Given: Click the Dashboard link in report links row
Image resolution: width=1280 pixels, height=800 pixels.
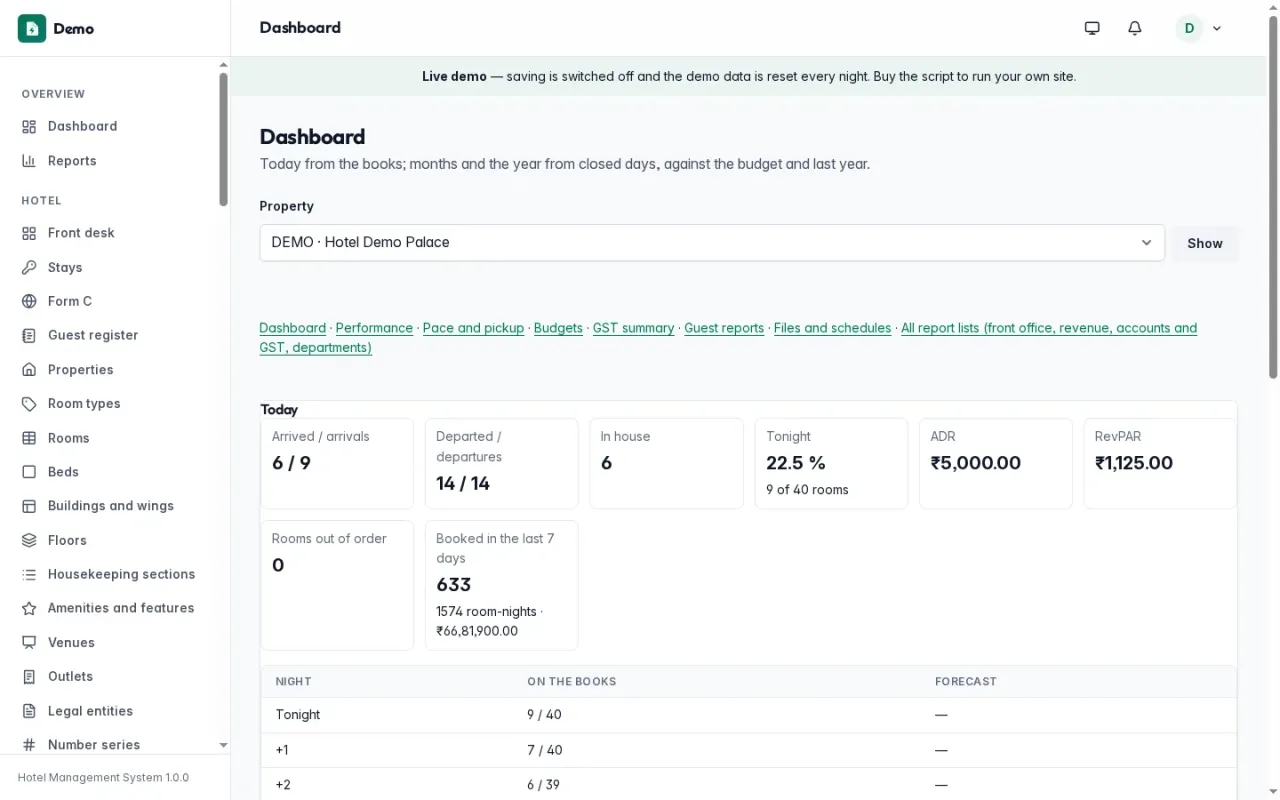Looking at the screenshot, I should tap(292, 328).
